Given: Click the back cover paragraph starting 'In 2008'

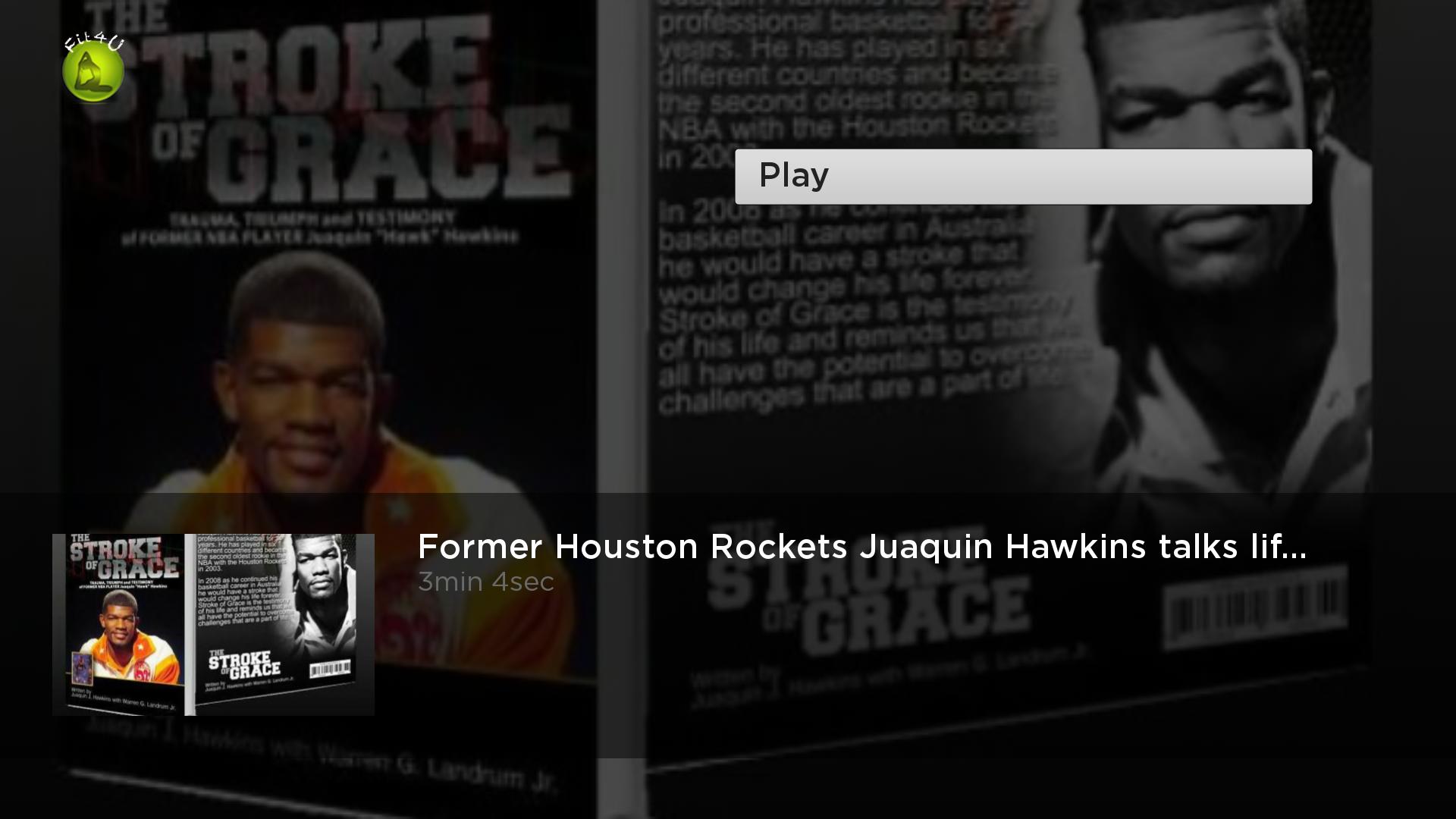Looking at the screenshot, I should click(857, 303).
